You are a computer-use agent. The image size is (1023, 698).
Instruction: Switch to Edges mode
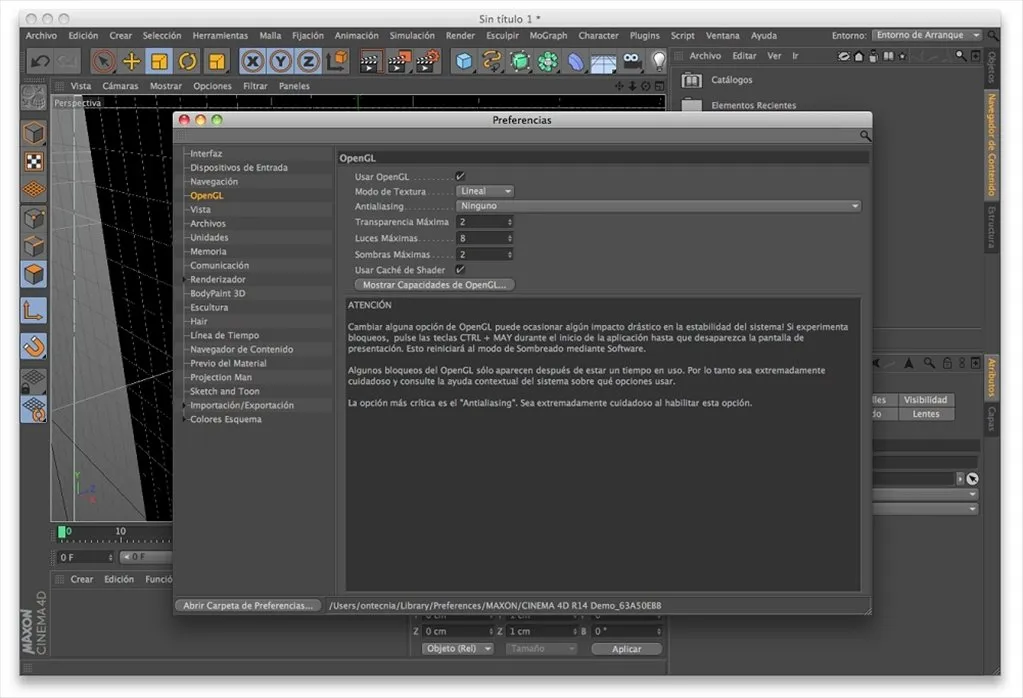tap(33, 247)
